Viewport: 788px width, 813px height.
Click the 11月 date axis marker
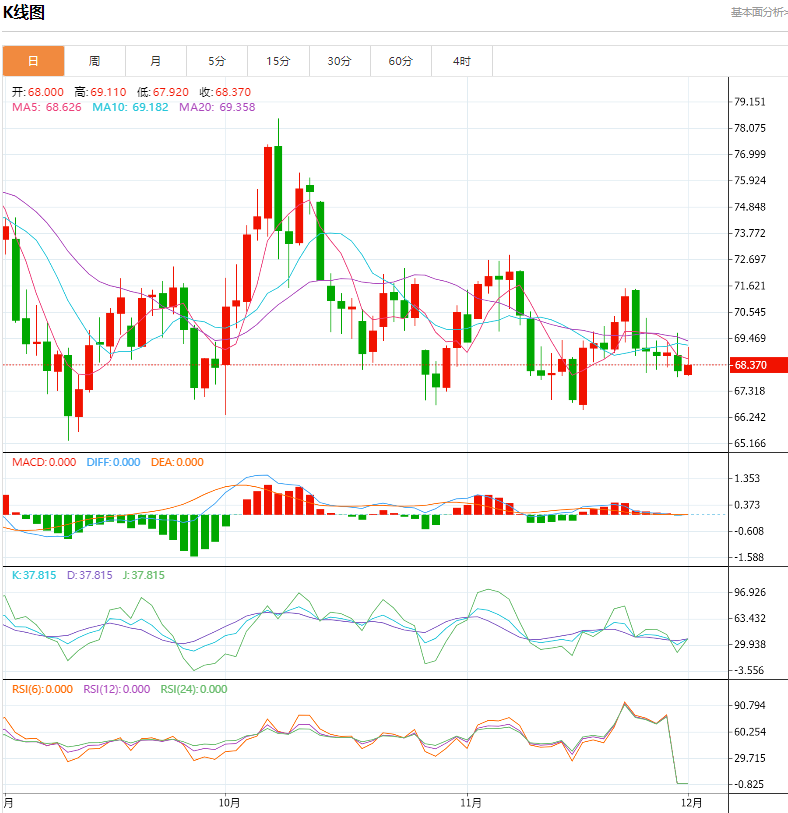click(471, 801)
